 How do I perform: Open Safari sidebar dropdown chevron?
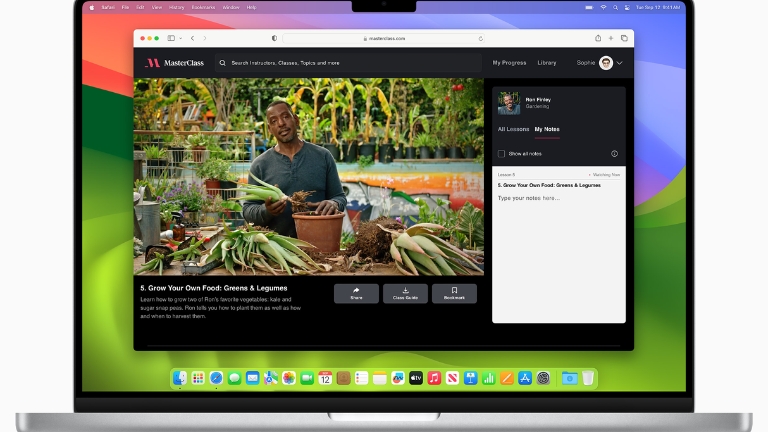181,38
